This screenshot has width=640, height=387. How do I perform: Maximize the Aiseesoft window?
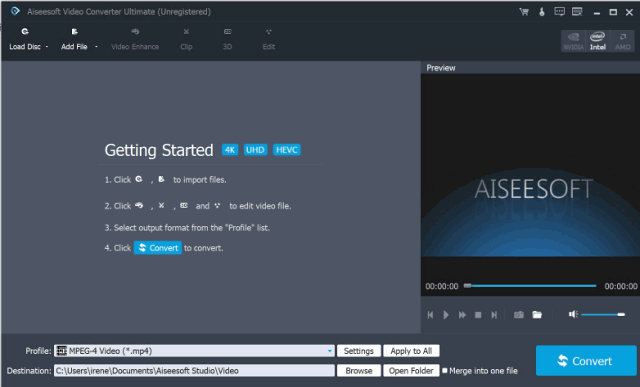613,12
